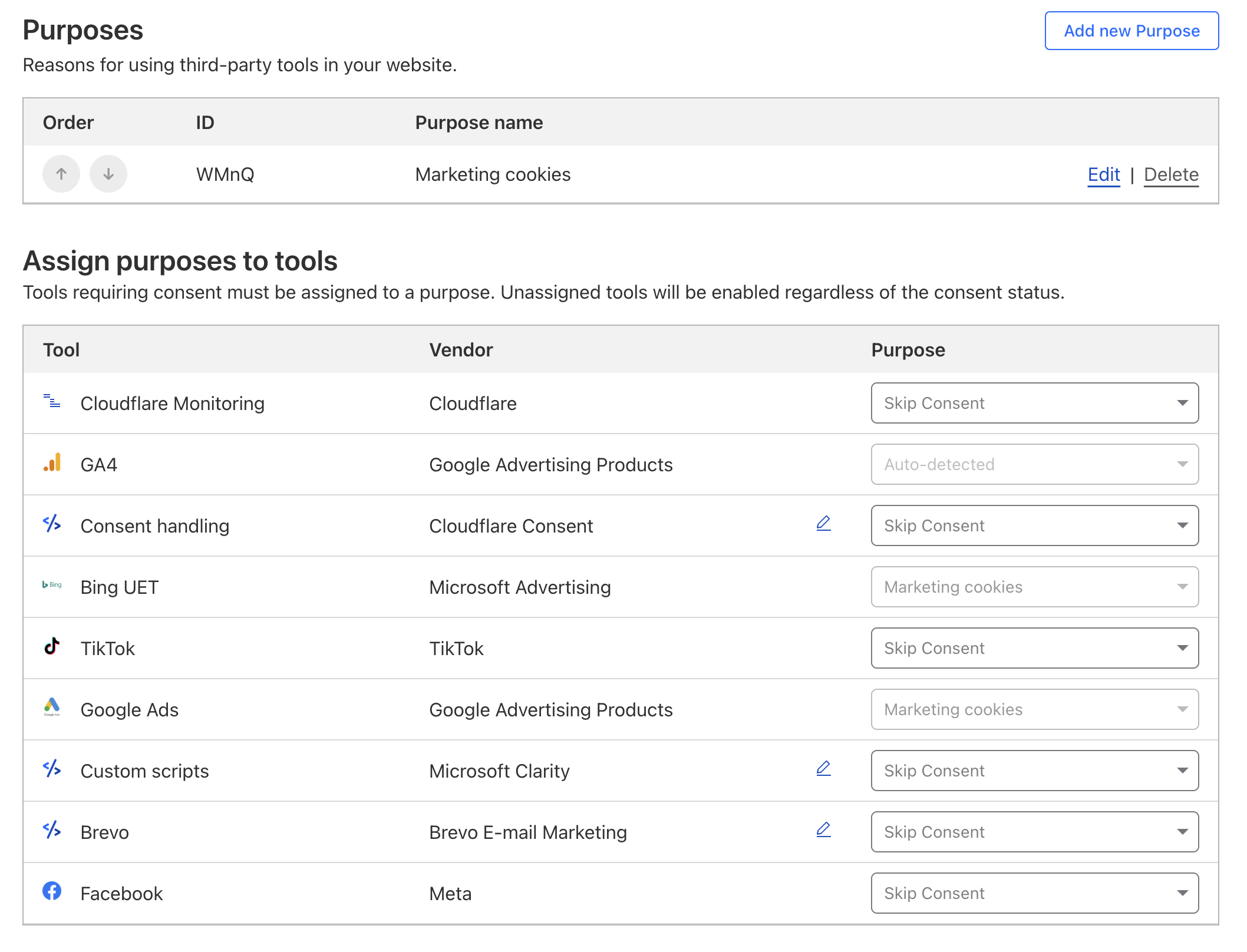Click the Facebook tool icon
Screen dimensions: 1247x952
coord(52,891)
